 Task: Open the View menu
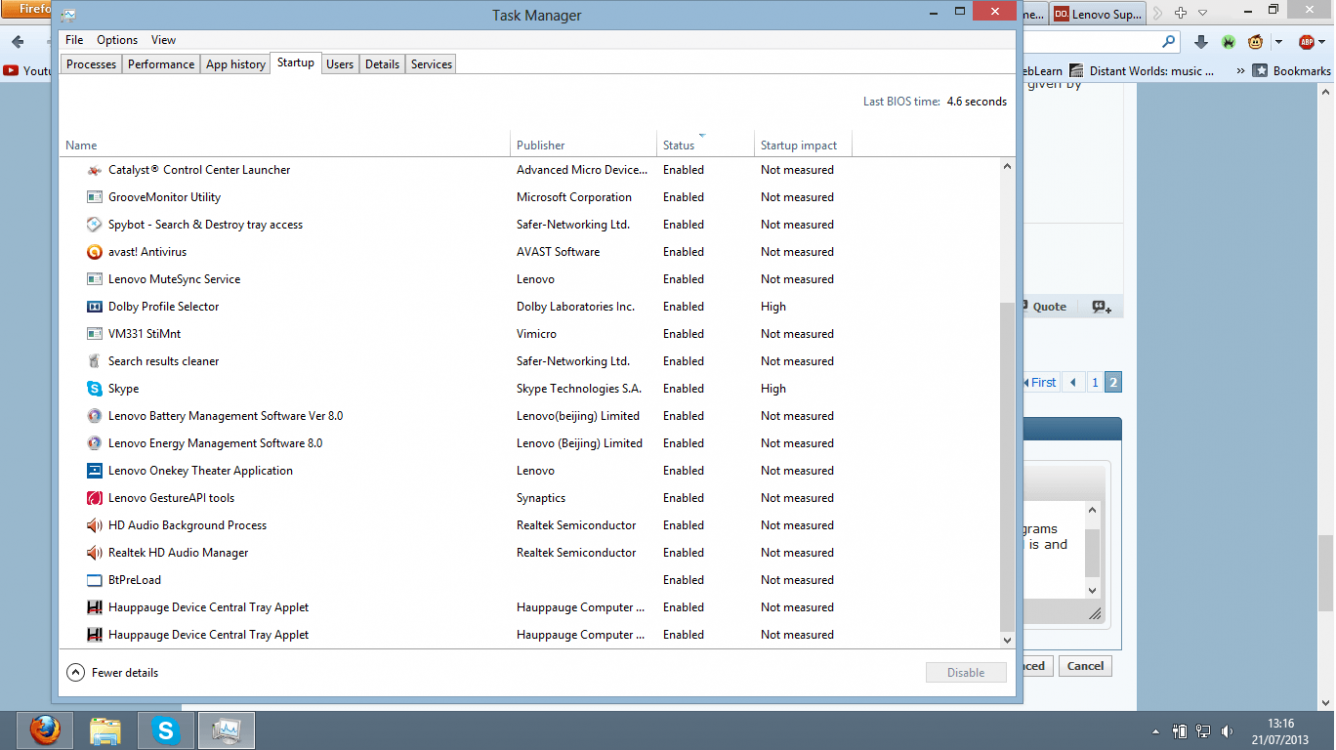(x=163, y=40)
